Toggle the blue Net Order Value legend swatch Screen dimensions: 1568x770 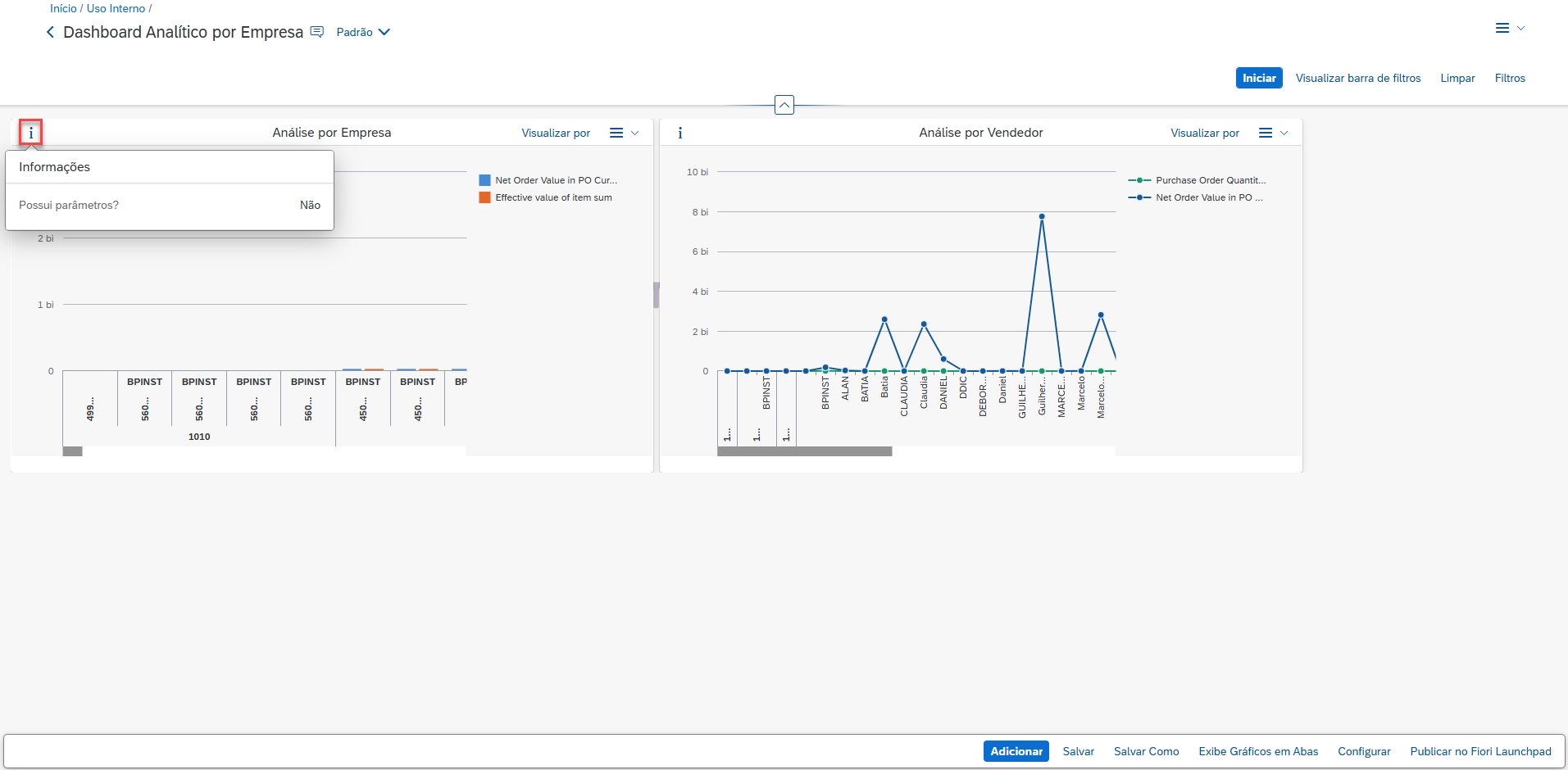pyautogui.click(x=485, y=180)
